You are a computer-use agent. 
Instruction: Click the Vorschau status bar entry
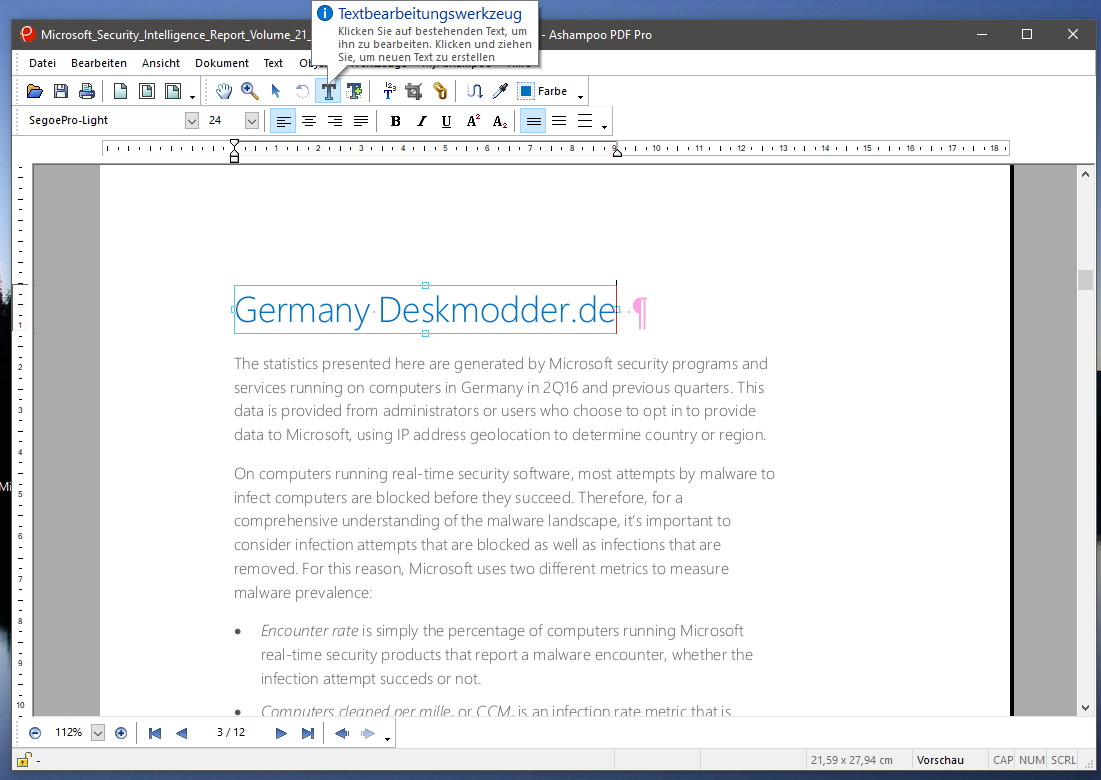[940, 760]
